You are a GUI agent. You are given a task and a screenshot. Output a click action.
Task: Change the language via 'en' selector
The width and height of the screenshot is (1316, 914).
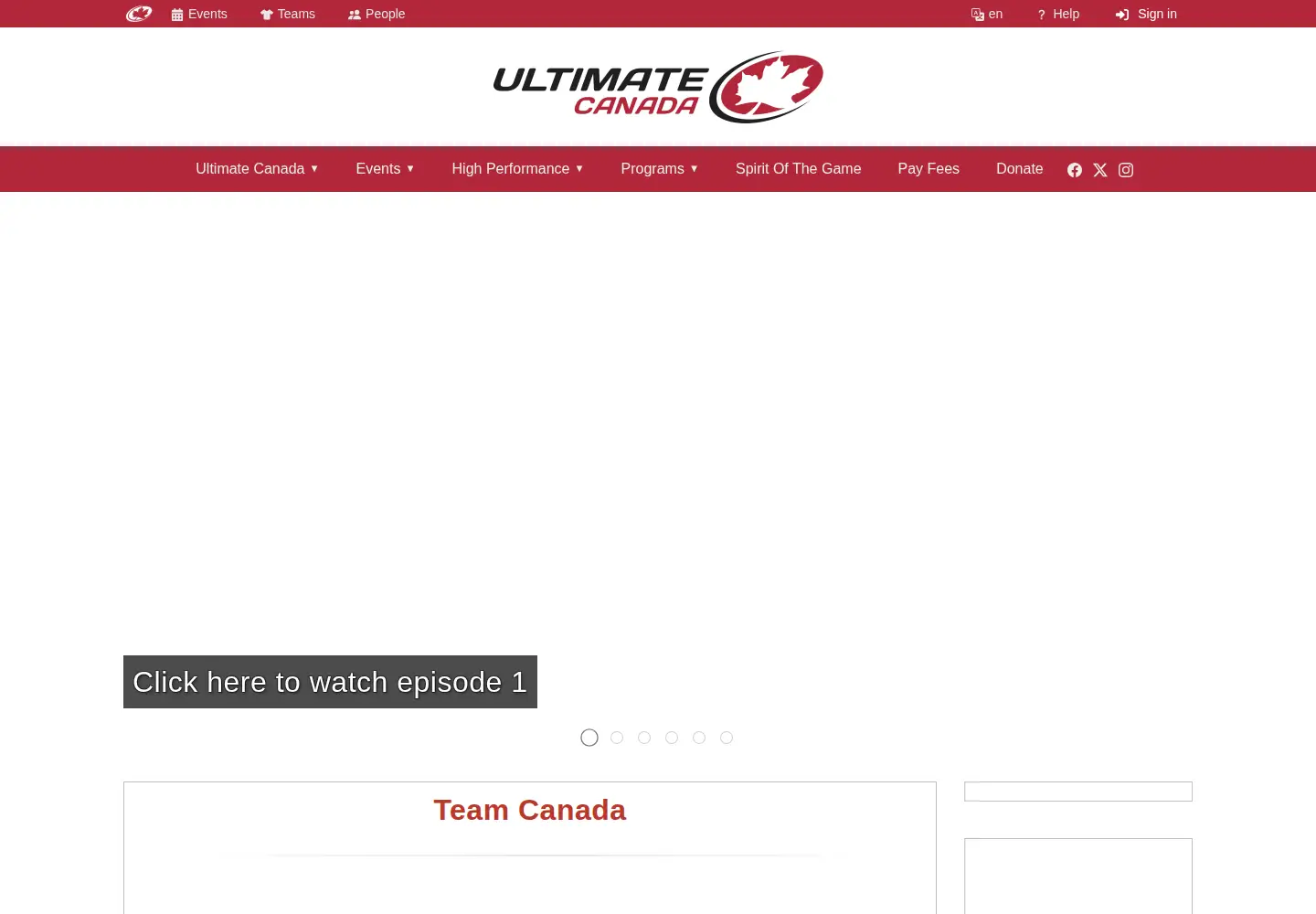coord(987,14)
